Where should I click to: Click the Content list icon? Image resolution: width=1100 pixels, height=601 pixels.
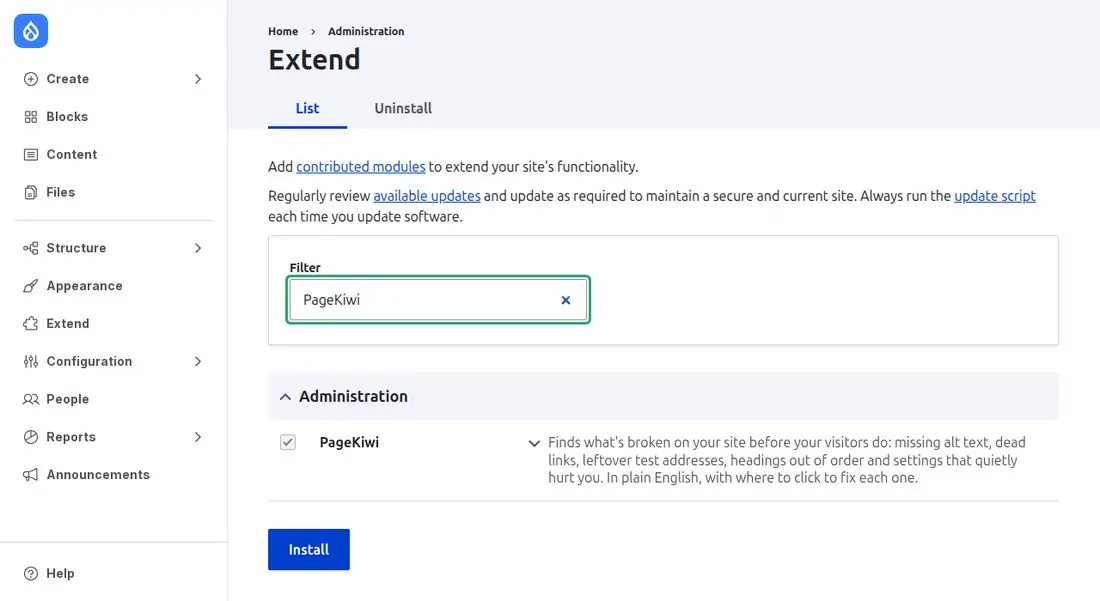point(31,155)
